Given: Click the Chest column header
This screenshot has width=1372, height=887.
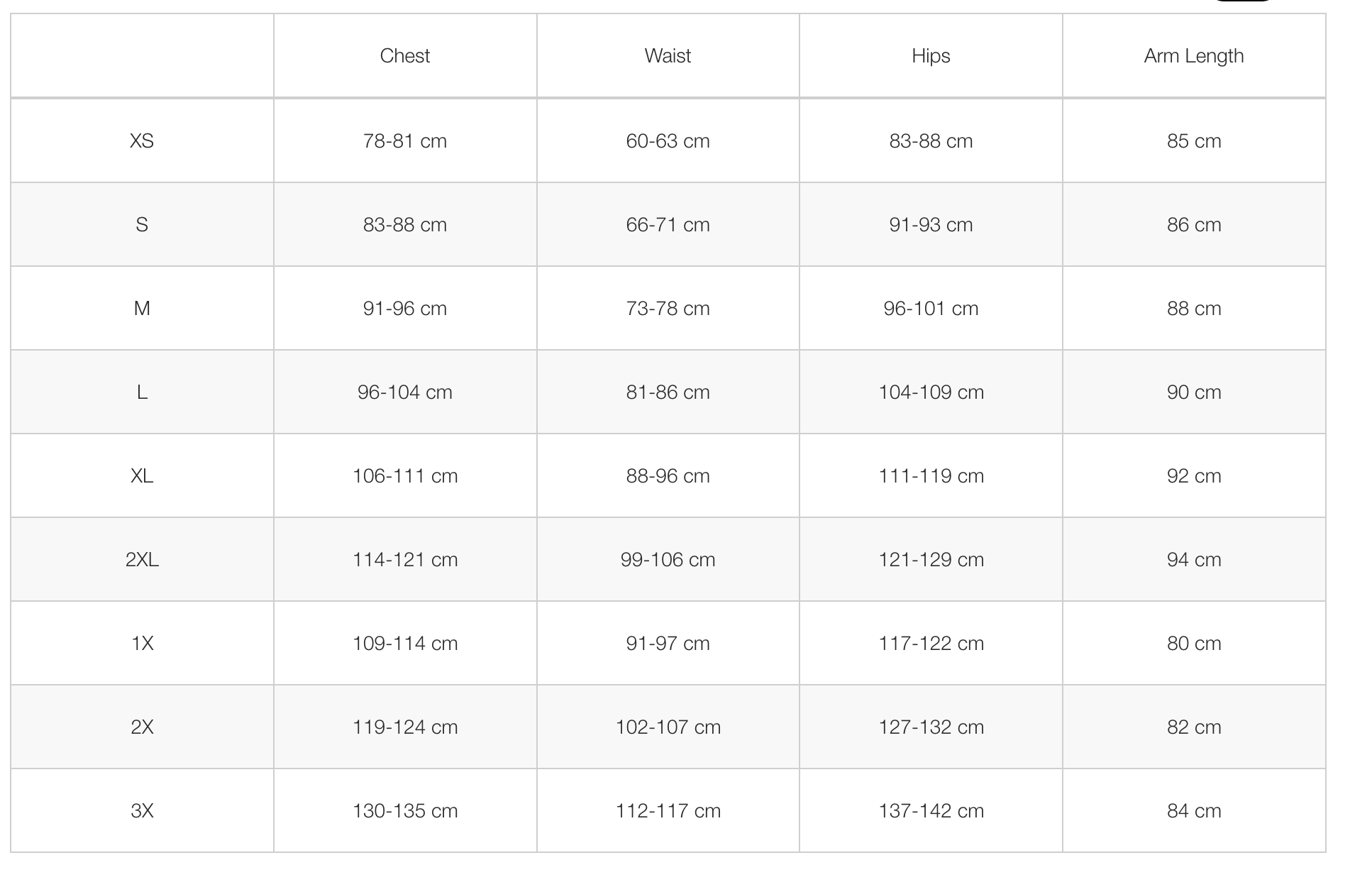Looking at the screenshot, I should [x=404, y=56].
